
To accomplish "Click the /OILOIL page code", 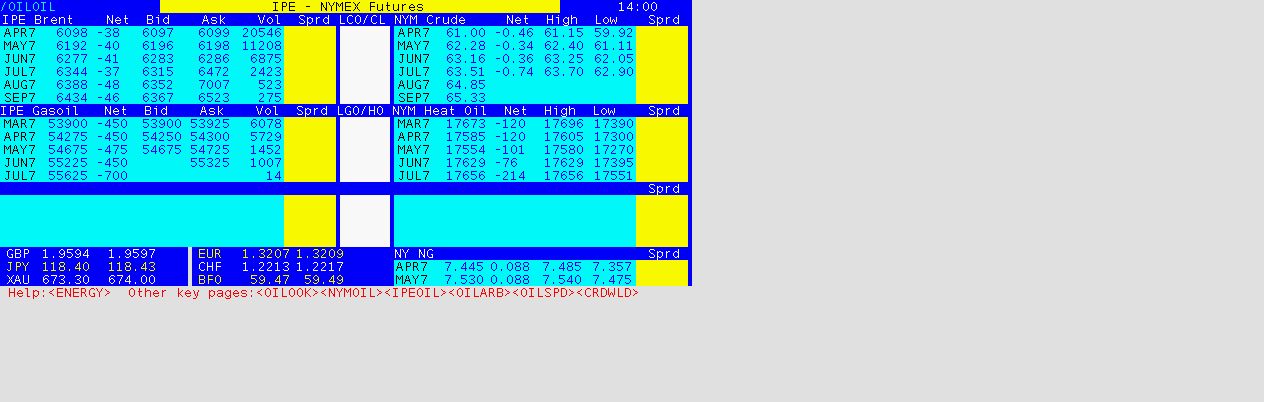I will click(28, 7).
